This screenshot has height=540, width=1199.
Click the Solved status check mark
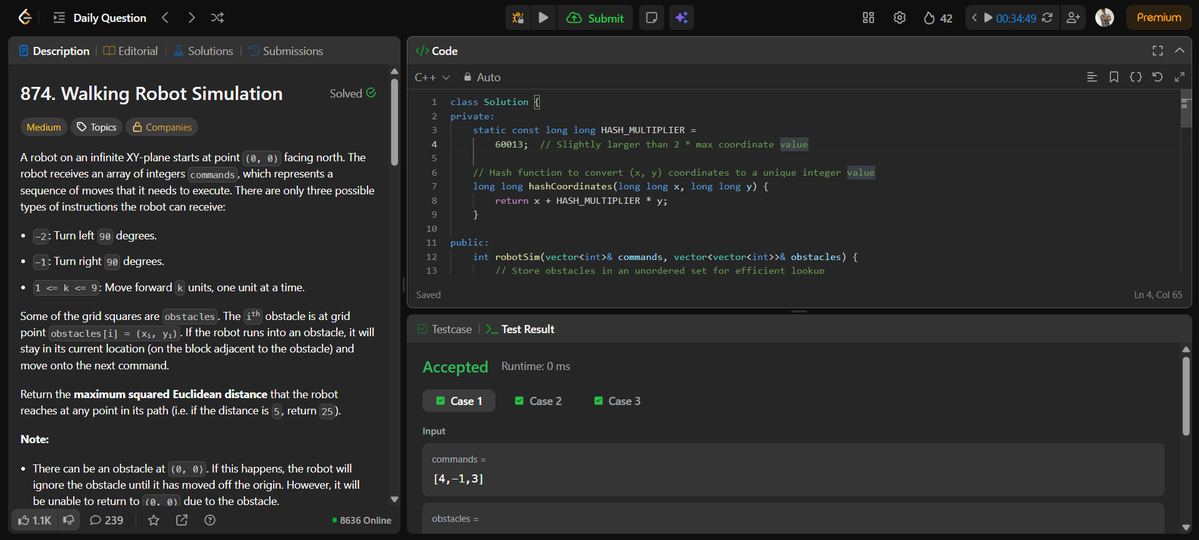[x=371, y=93]
